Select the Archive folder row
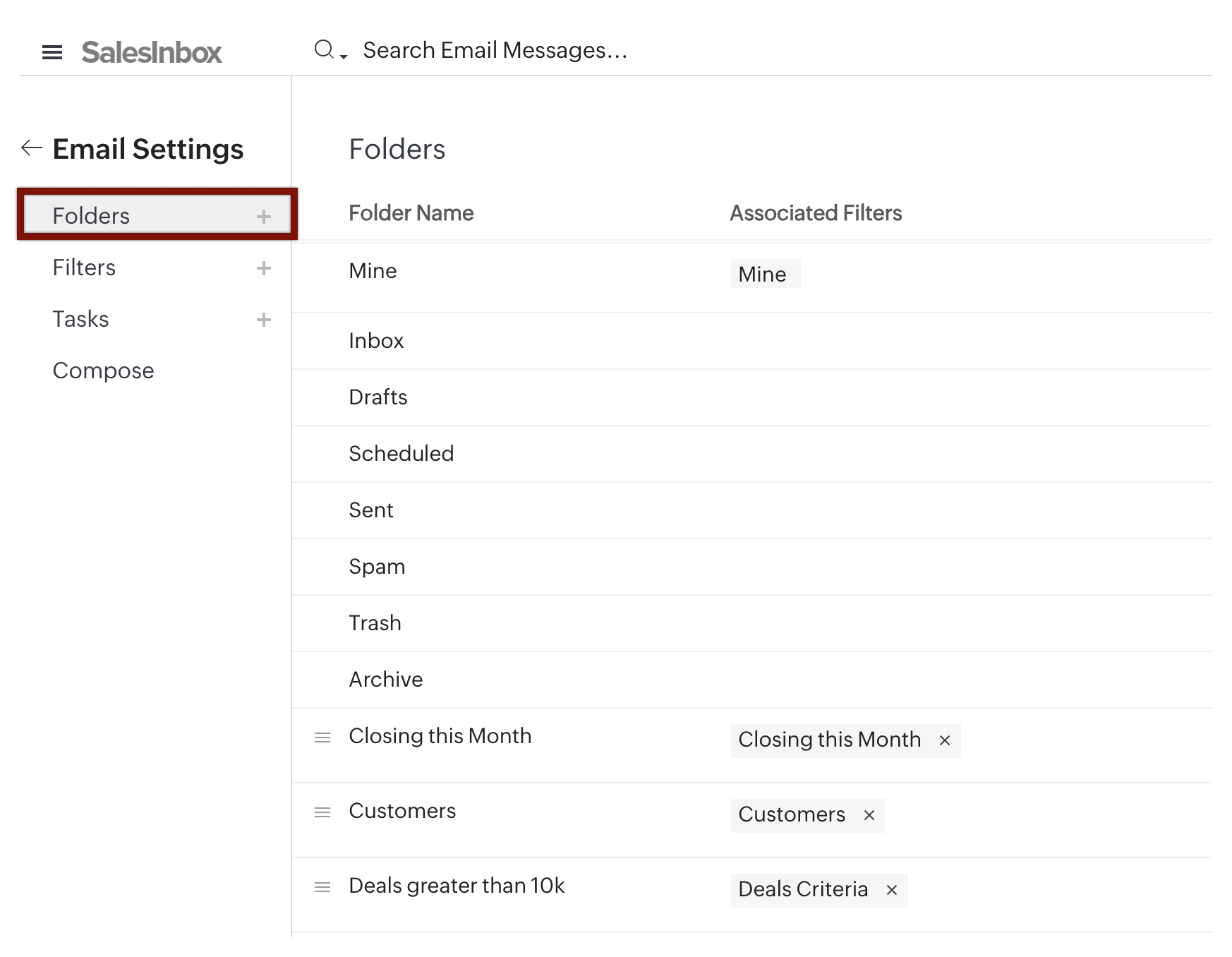Viewport: 1232px width, 957px height. (x=386, y=680)
